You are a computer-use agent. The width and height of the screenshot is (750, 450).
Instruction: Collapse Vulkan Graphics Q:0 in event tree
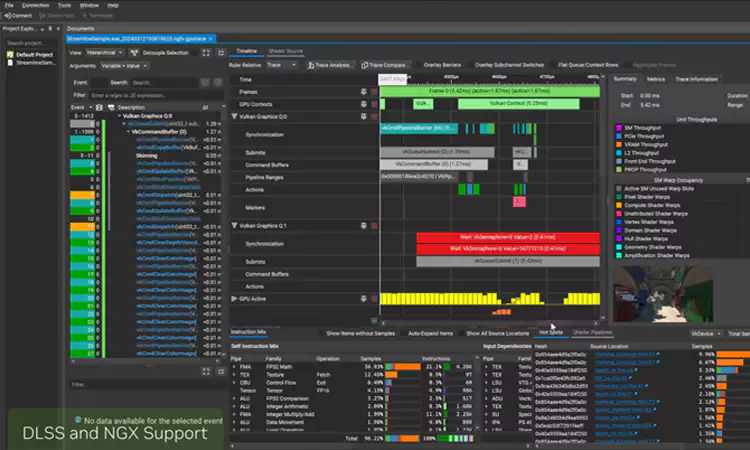pos(120,116)
